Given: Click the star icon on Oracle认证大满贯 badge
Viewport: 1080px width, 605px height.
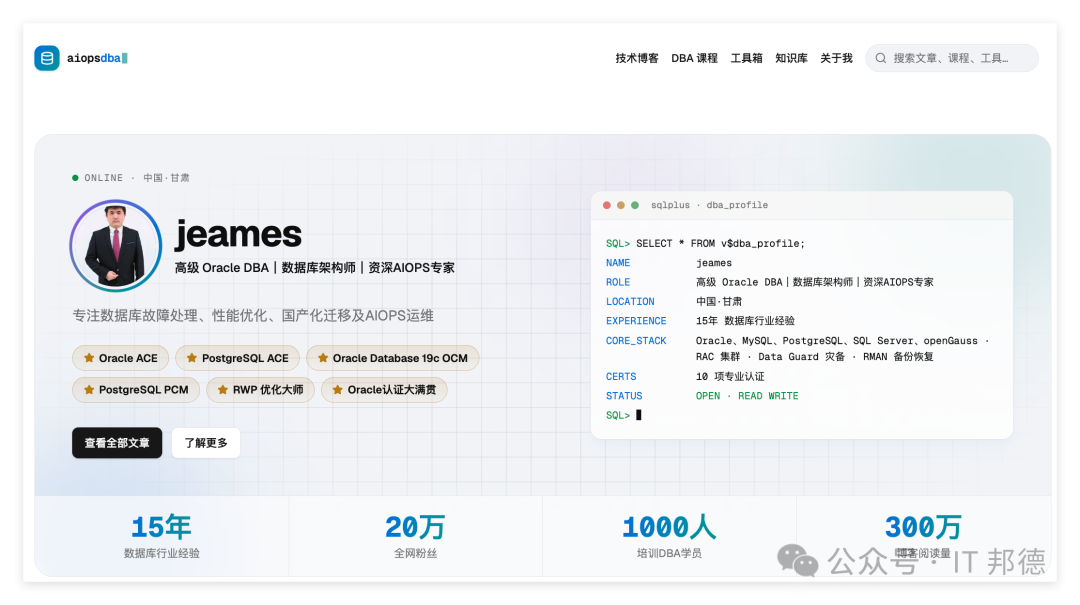Looking at the screenshot, I should point(338,389).
